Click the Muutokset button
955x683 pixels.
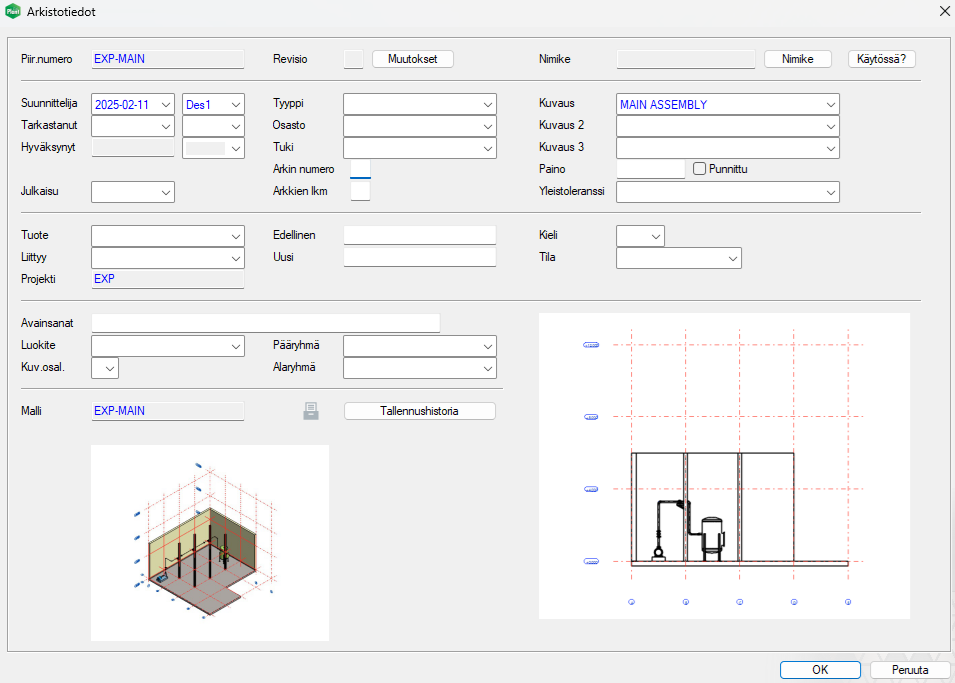413,59
